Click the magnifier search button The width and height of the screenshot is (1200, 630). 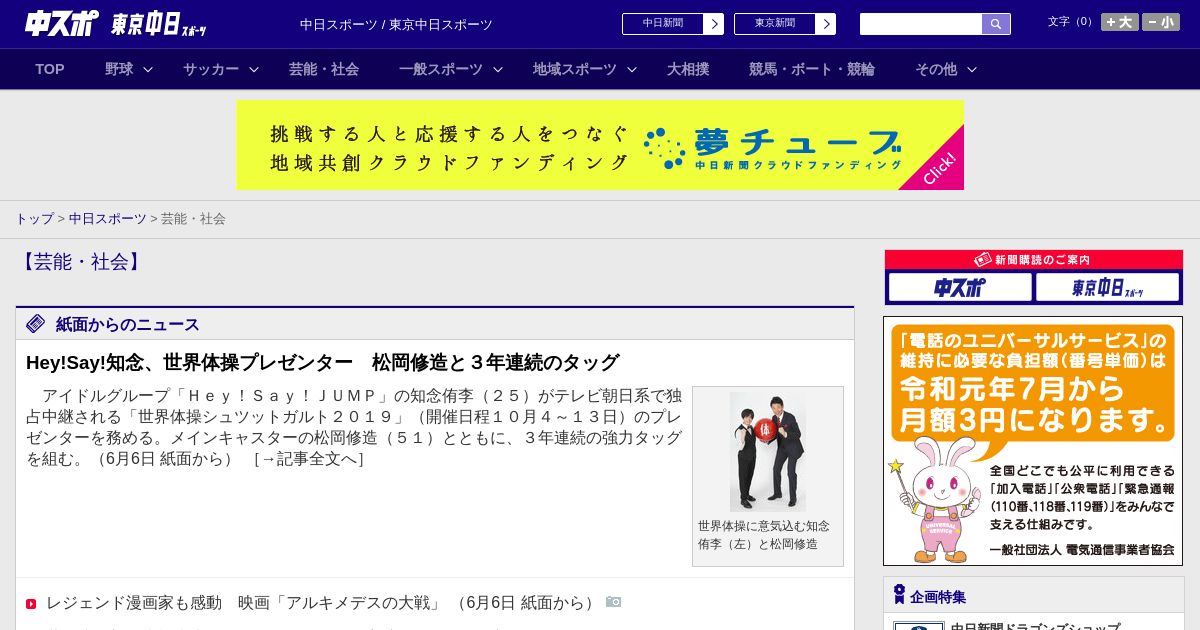tap(996, 24)
